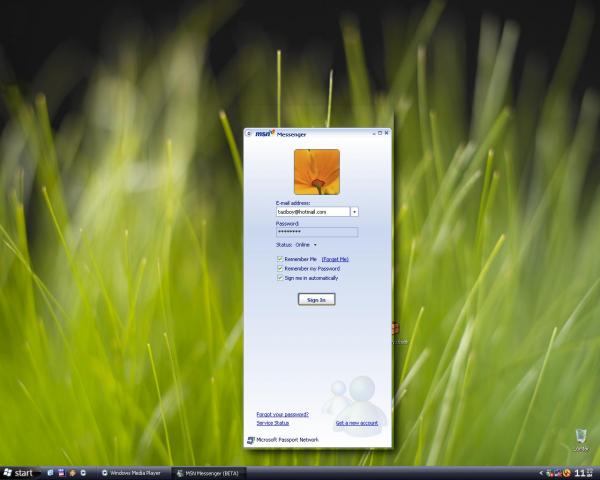This screenshot has height=480, width=600.
Task: Click the first quick launch icon in taskbar
Action: pyautogui.click(x=61, y=472)
